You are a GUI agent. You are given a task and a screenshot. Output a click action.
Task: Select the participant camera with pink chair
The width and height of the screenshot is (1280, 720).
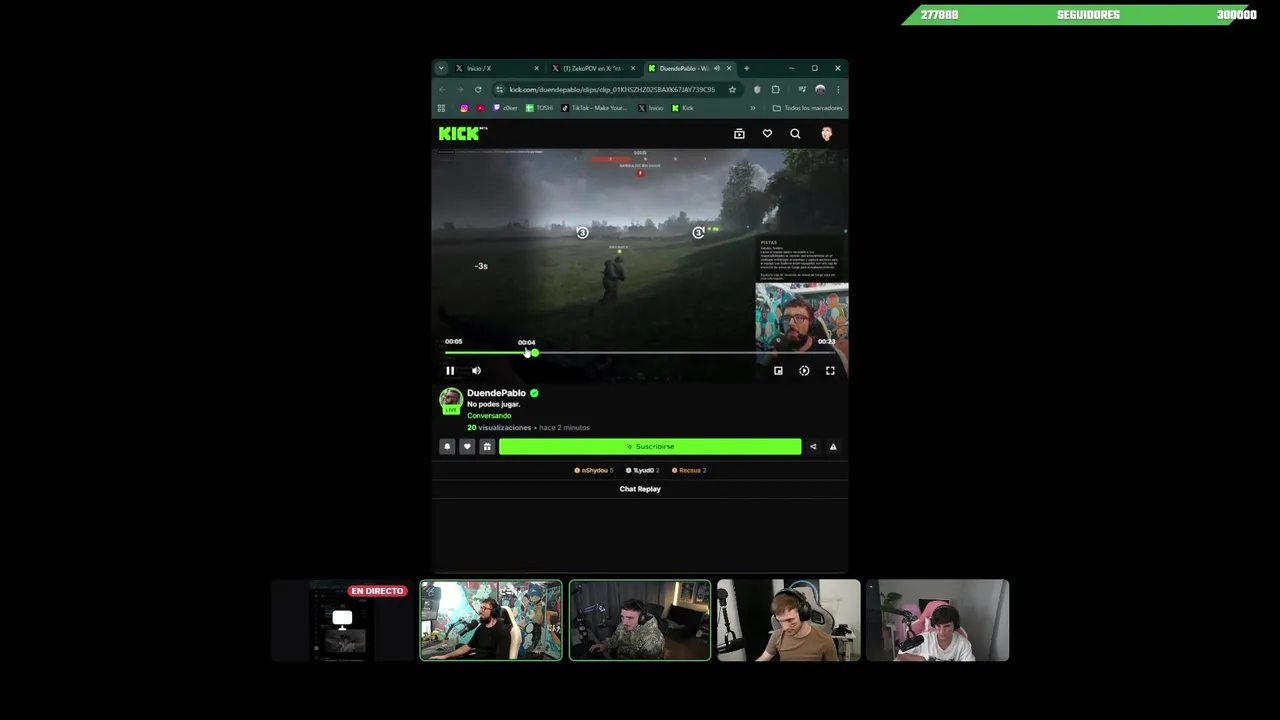pyautogui.click(x=938, y=621)
